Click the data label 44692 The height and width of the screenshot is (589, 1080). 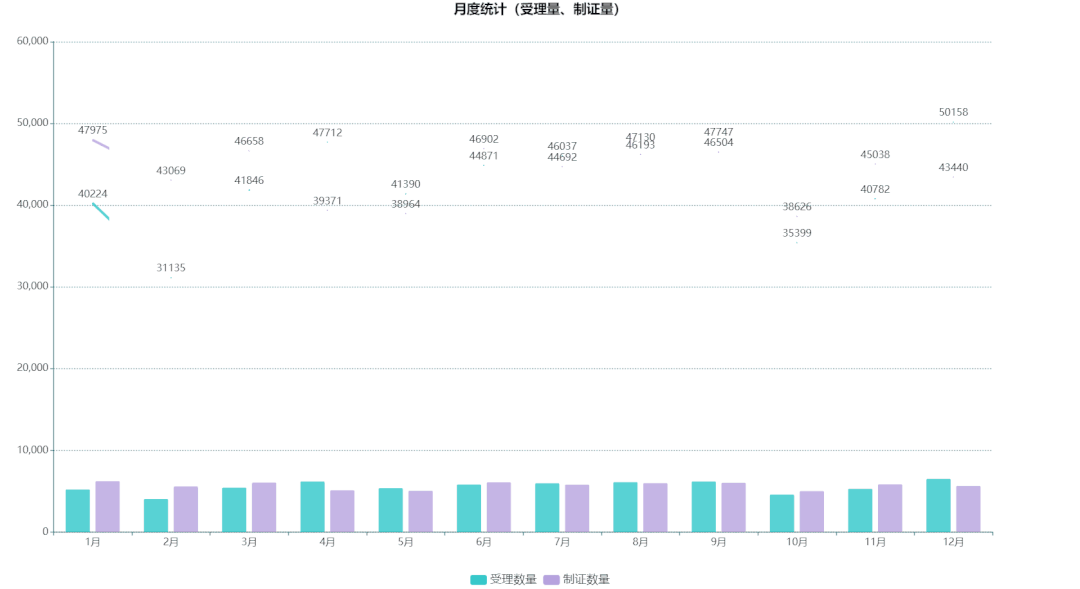click(x=562, y=158)
